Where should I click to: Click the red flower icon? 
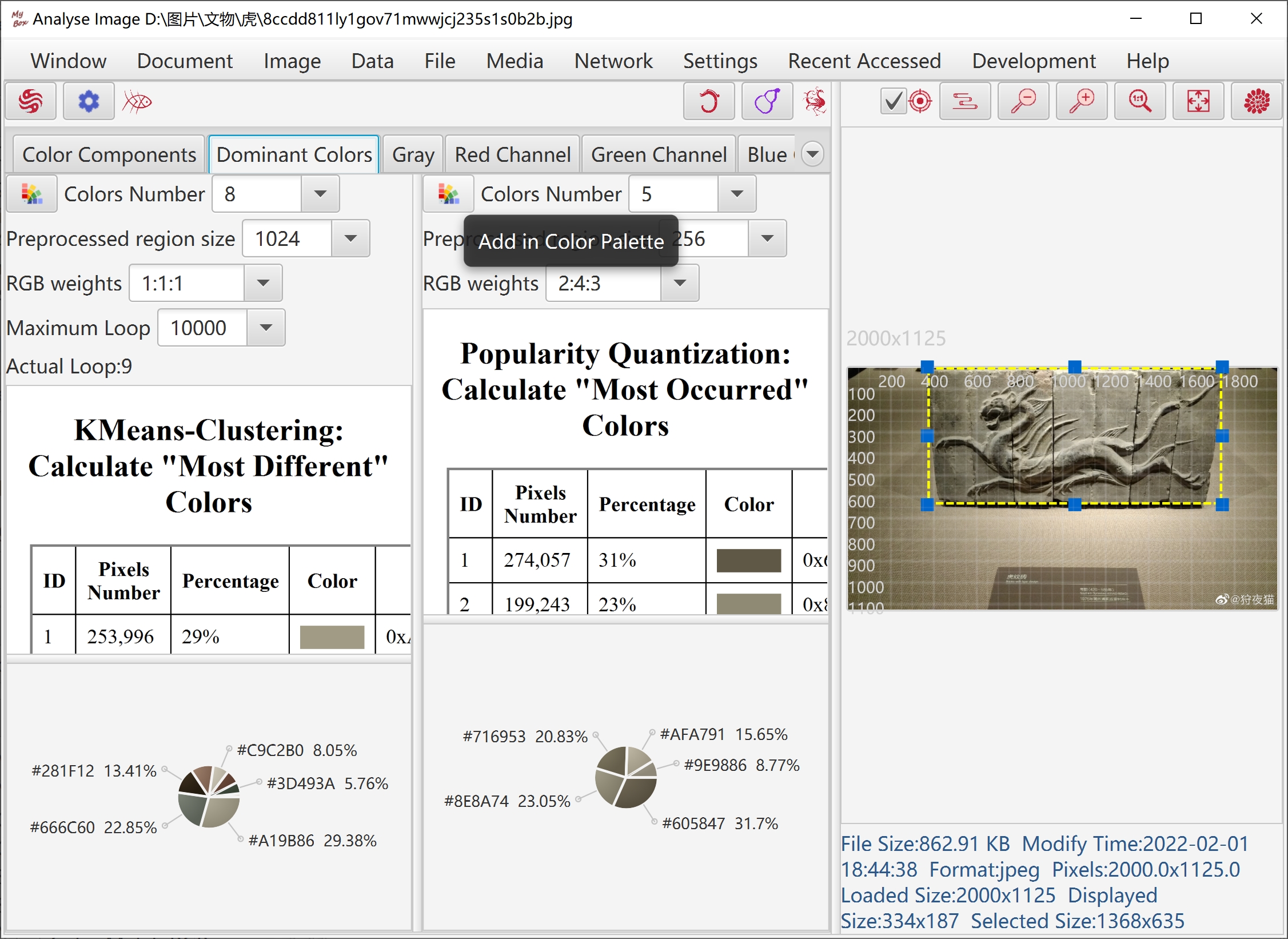pos(1257,102)
